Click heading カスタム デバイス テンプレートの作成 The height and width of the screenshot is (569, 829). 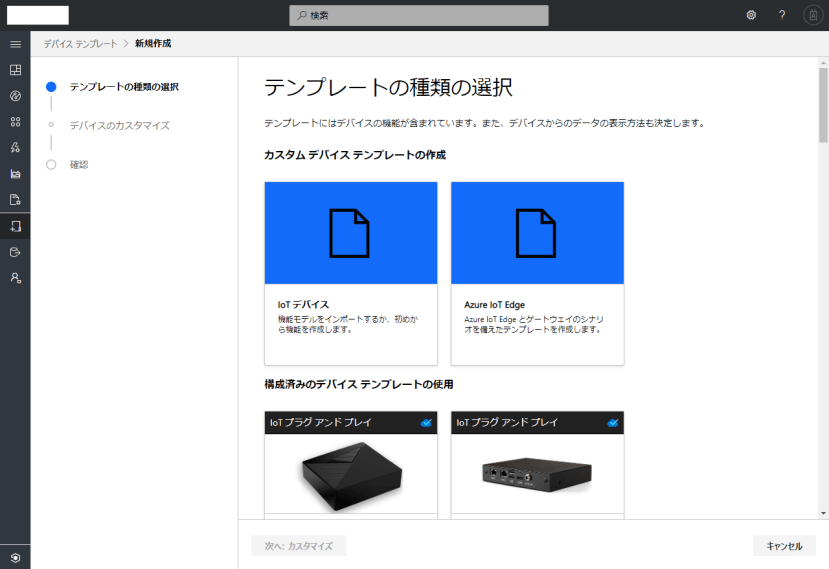355,155
